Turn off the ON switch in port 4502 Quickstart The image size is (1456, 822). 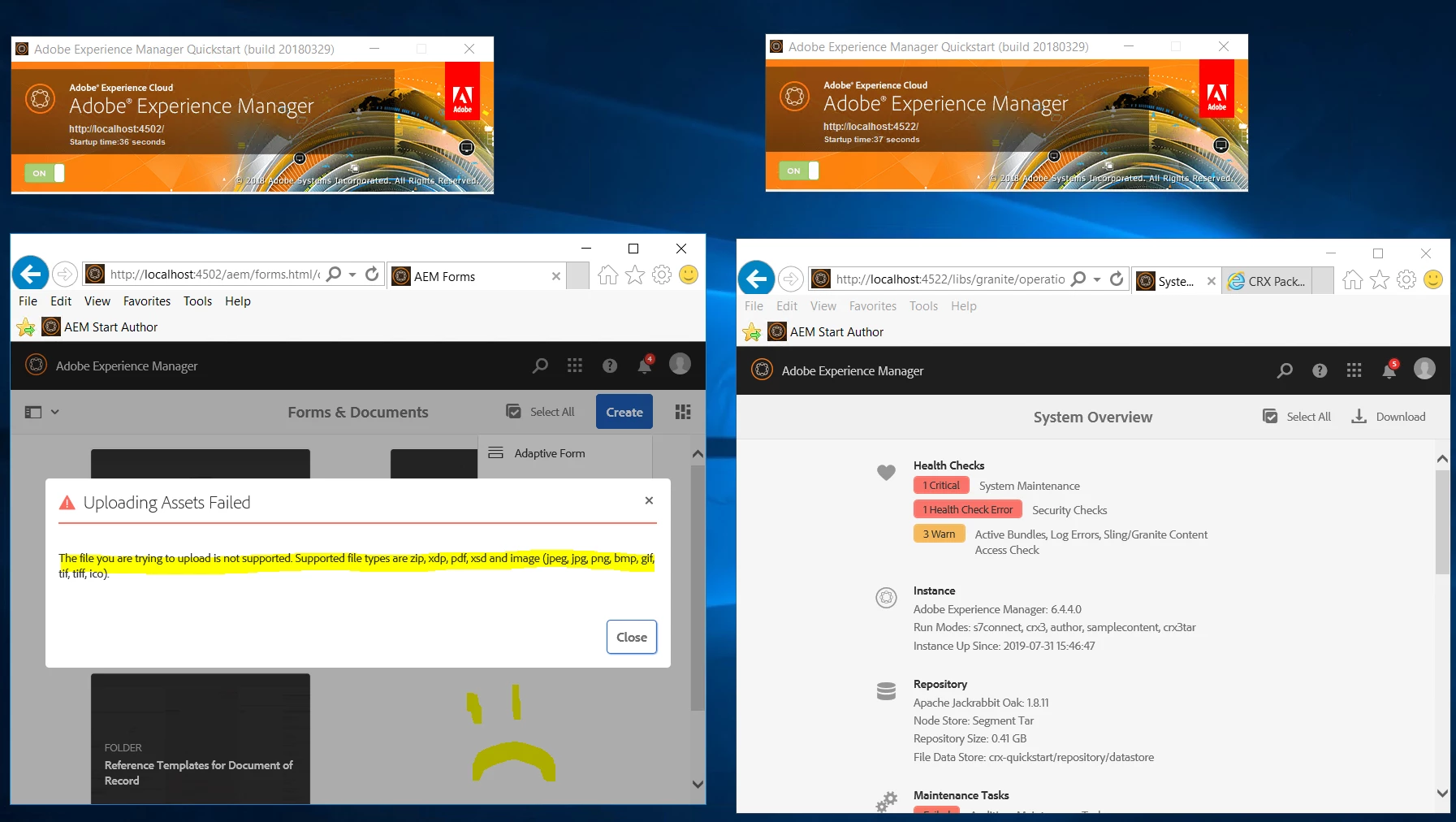(x=45, y=173)
